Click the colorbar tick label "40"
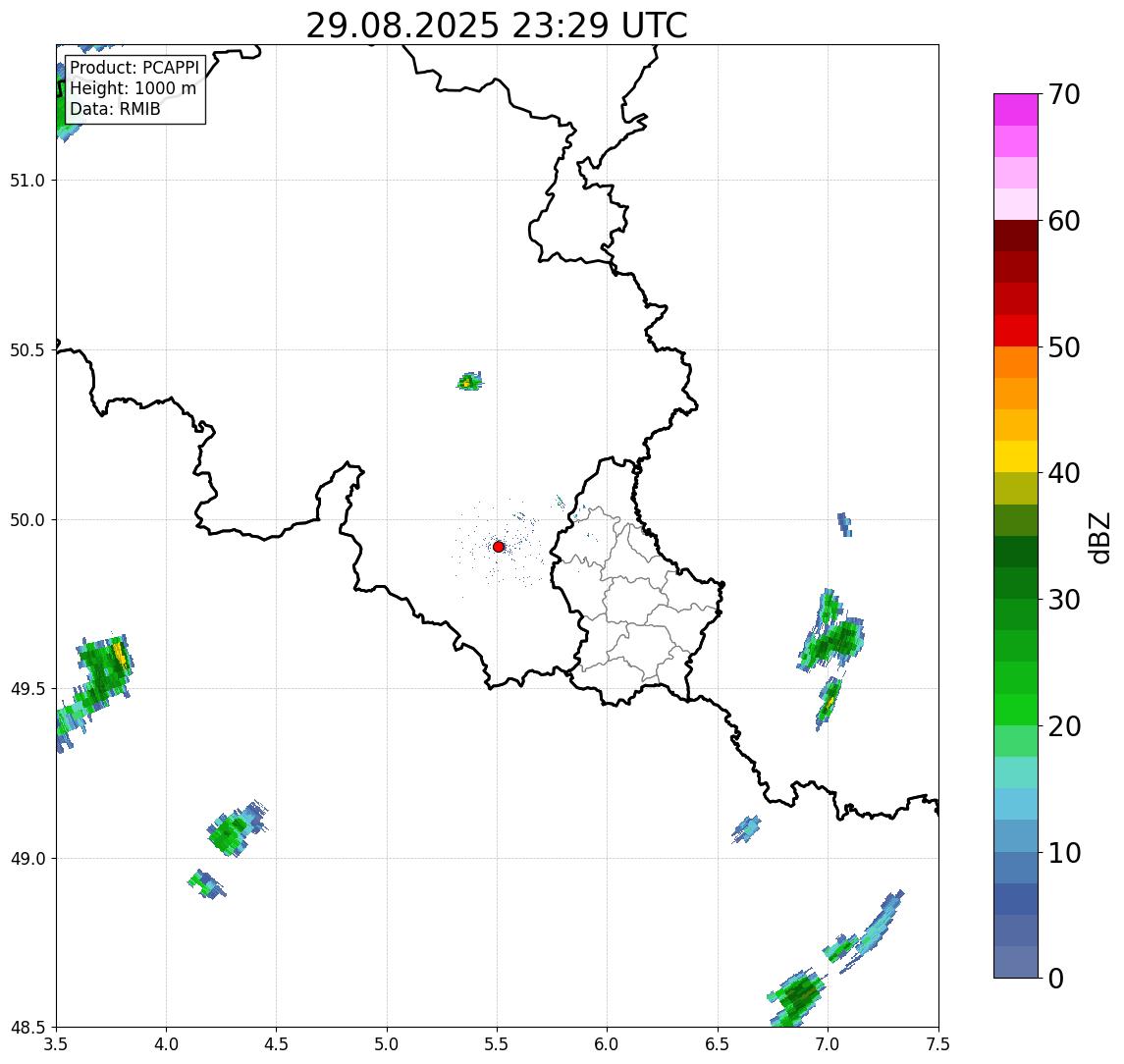Image resolution: width=1124 pixels, height=1064 pixels. pos(1064,473)
